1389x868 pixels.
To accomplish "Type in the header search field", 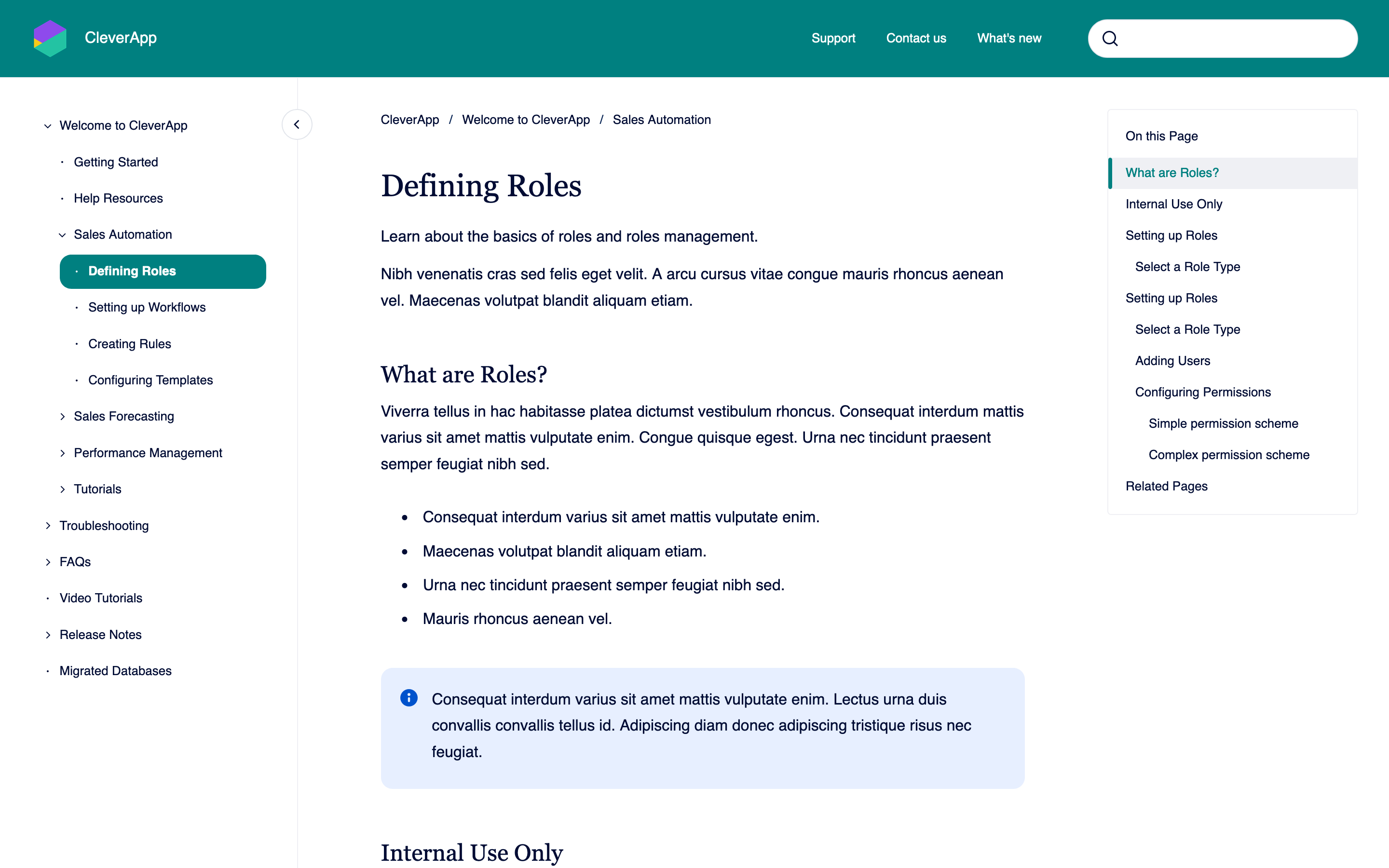I will click(x=1234, y=39).
